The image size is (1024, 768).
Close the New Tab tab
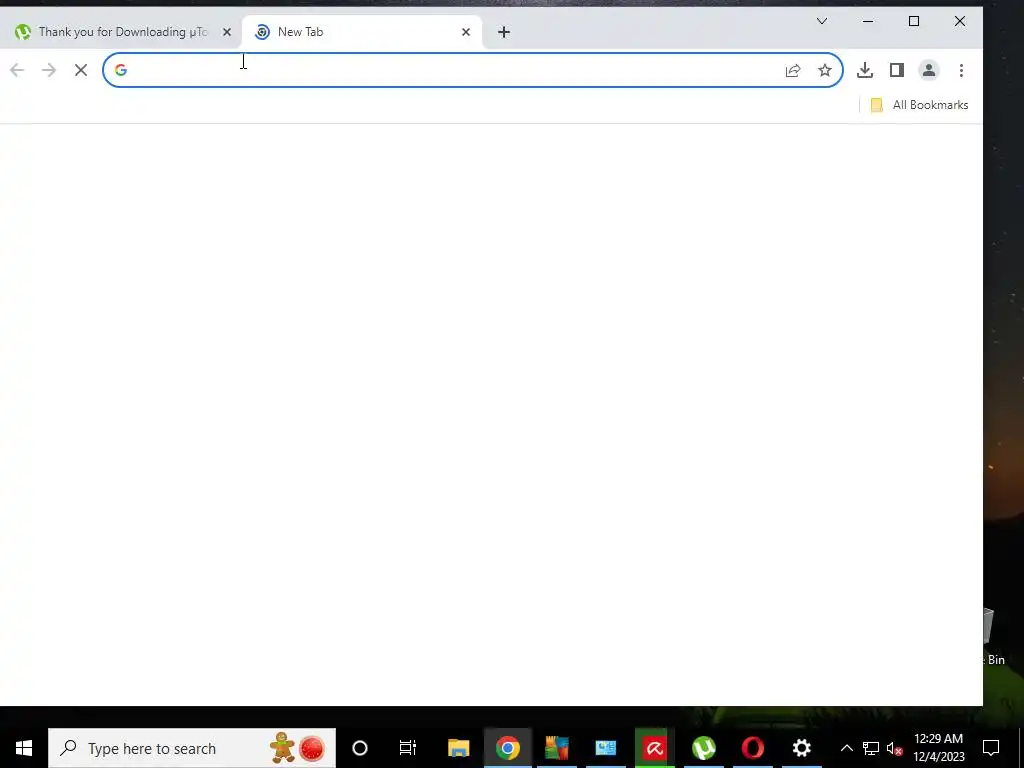tap(466, 32)
